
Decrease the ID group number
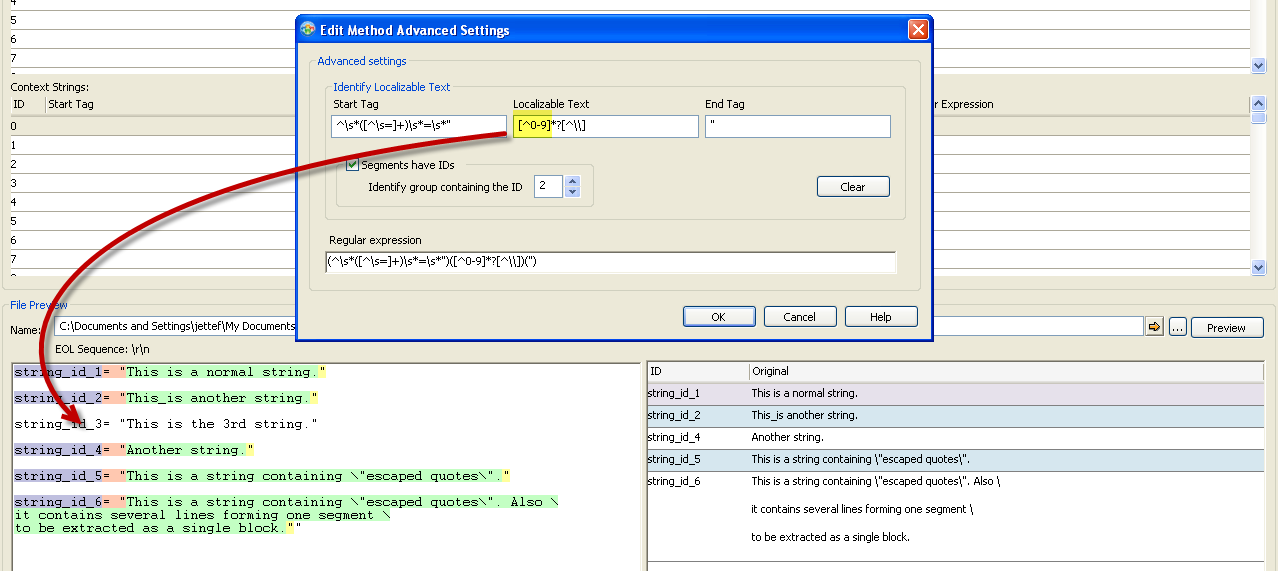click(572, 192)
